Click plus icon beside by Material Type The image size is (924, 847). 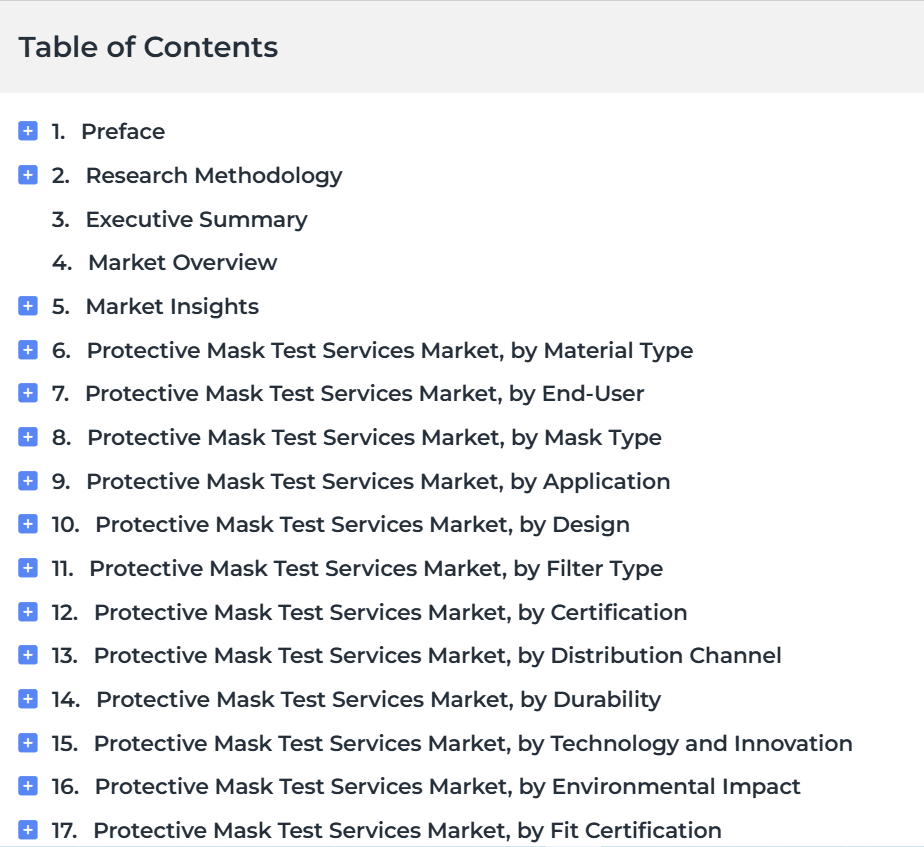click(x=28, y=350)
